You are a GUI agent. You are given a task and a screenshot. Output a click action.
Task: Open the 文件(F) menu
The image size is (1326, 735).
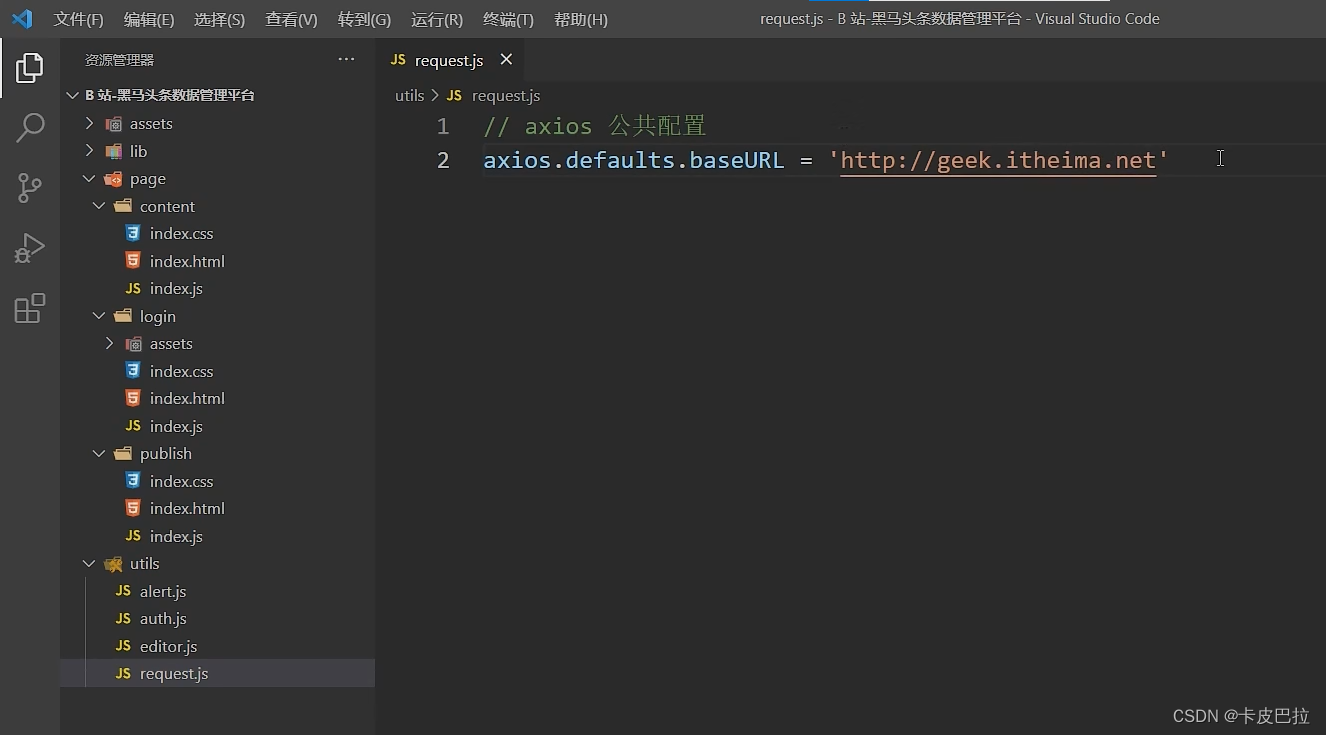tap(78, 20)
